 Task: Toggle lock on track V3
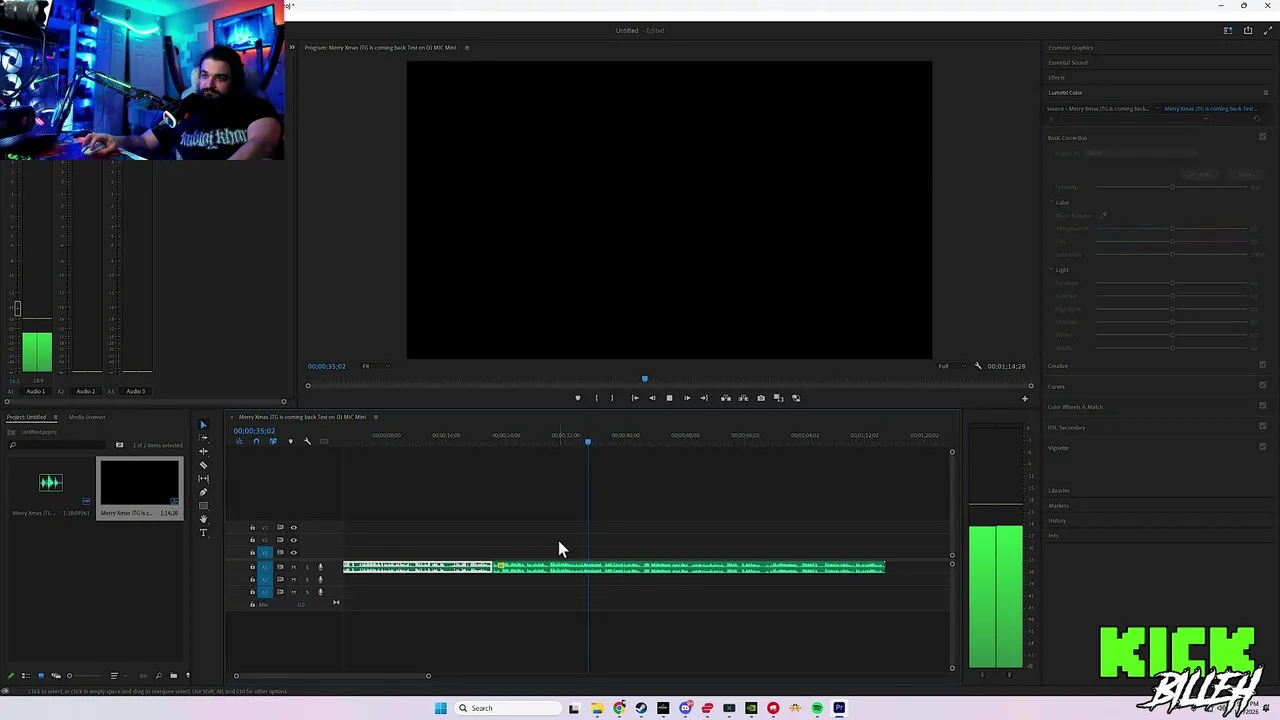(x=252, y=527)
